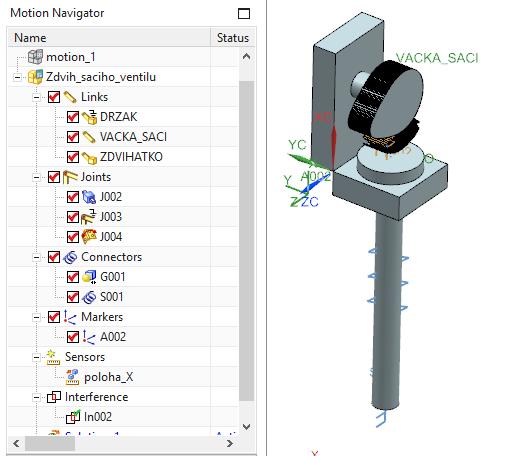Click the Status column header
Viewport: 525px width, 456px height.
tap(233, 37)
